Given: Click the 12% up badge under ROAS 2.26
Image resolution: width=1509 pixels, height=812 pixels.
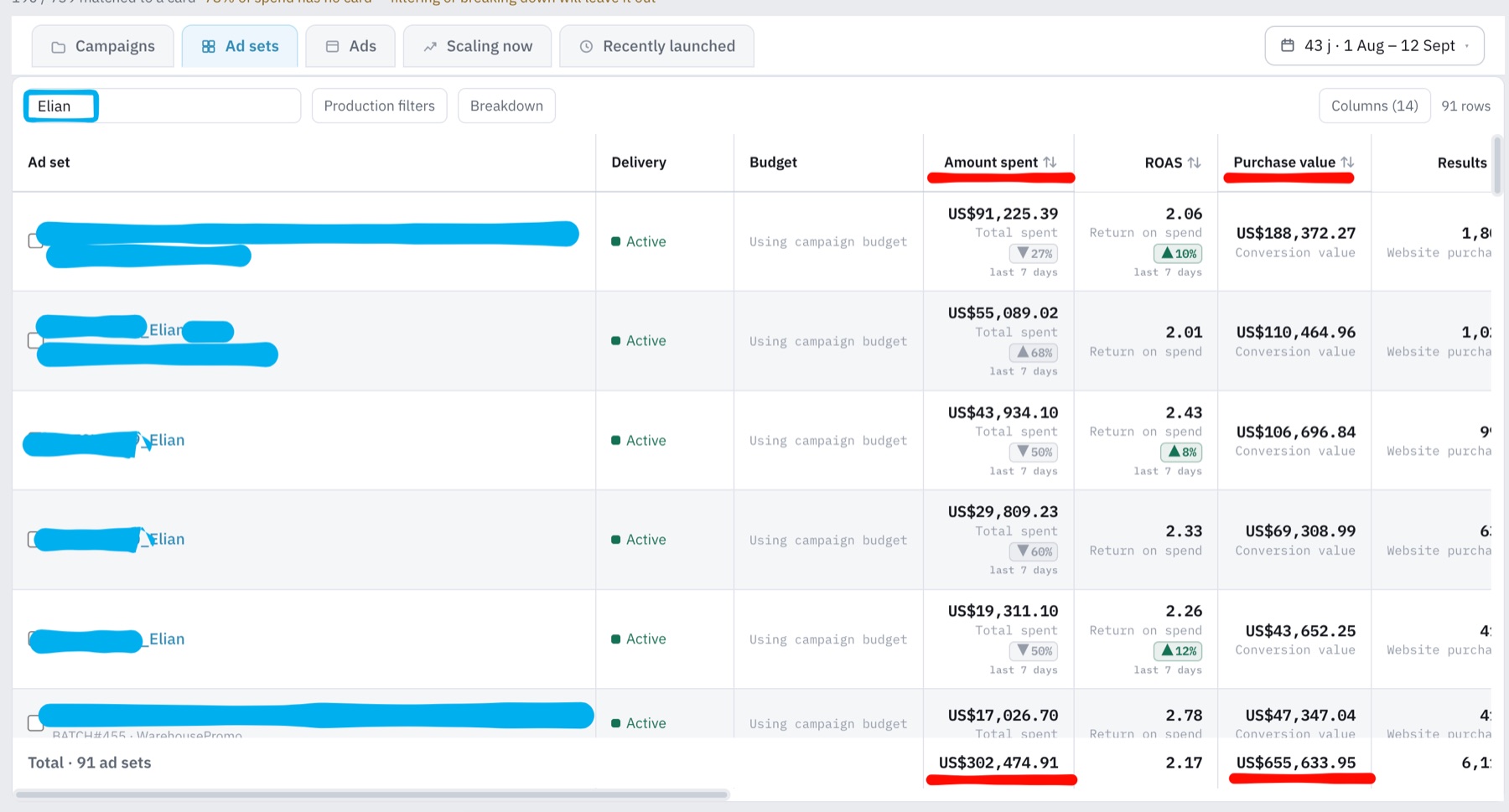Looking at the screenshot, I should [1179, 651].
